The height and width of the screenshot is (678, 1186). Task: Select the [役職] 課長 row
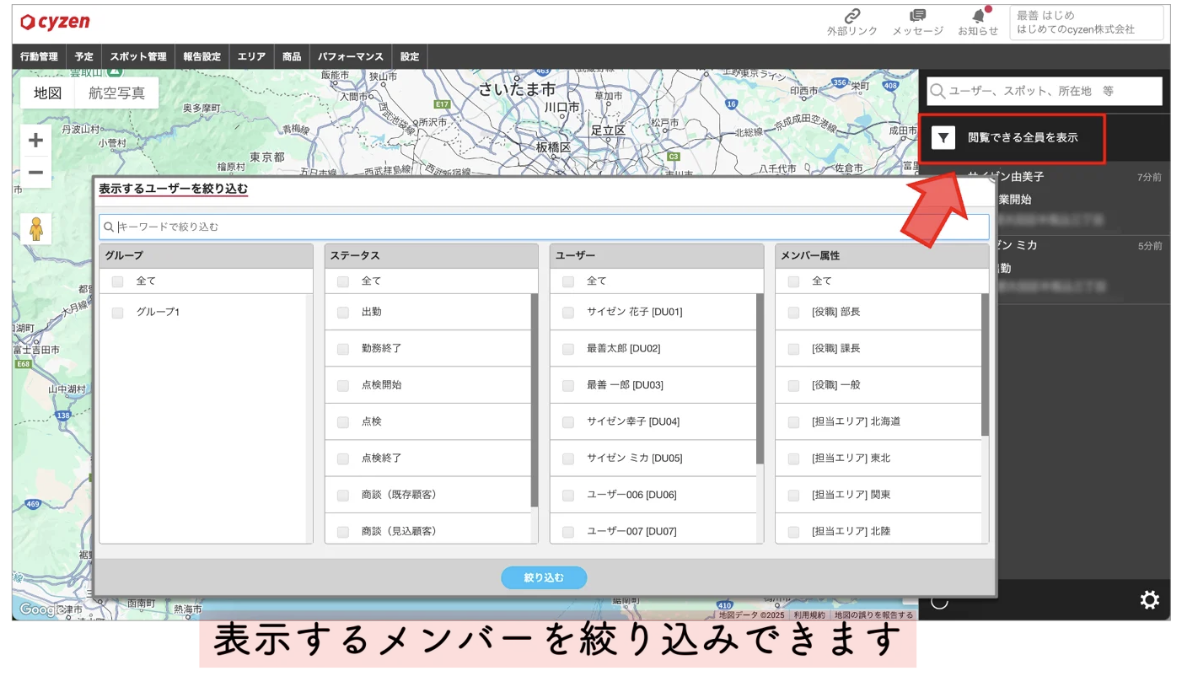click(879, 349)
